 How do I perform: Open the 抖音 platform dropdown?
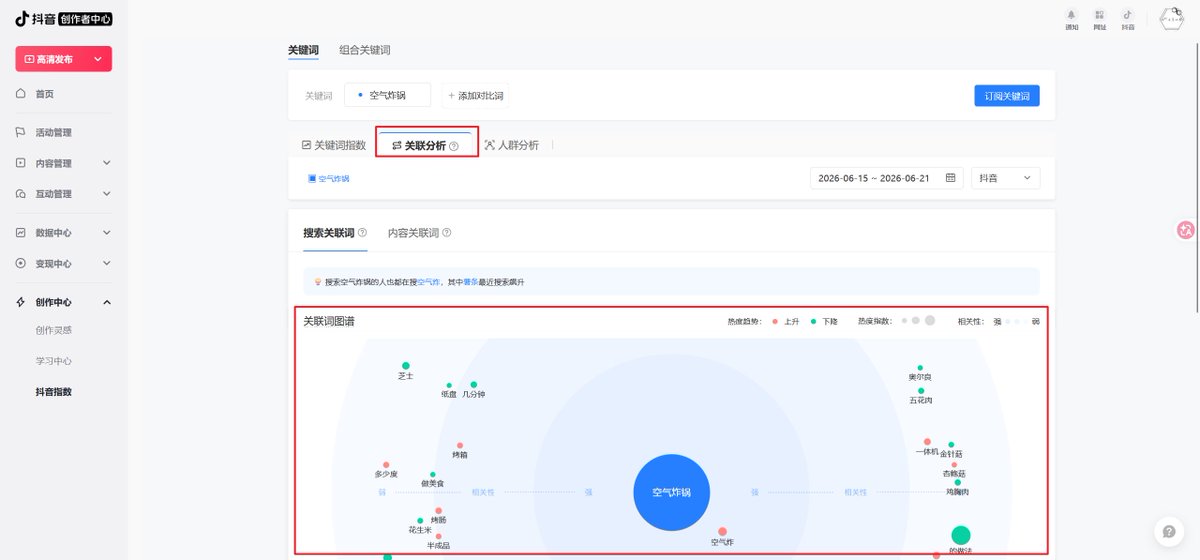[x=1005, y=178]
